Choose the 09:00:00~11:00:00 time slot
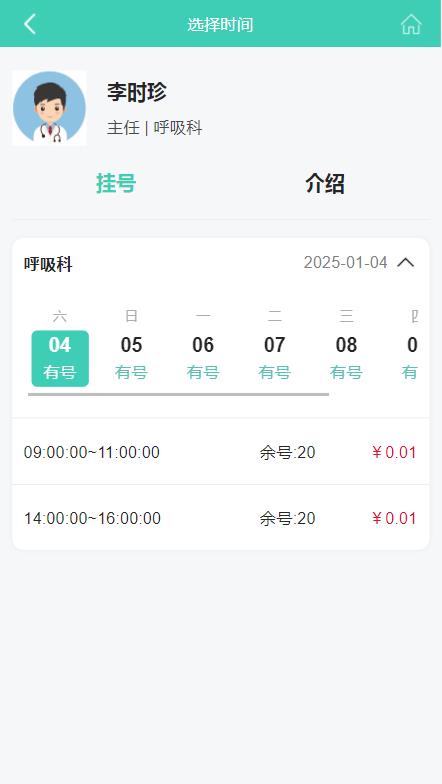Viewport: 442px width, 784px height. coord(220,452)
